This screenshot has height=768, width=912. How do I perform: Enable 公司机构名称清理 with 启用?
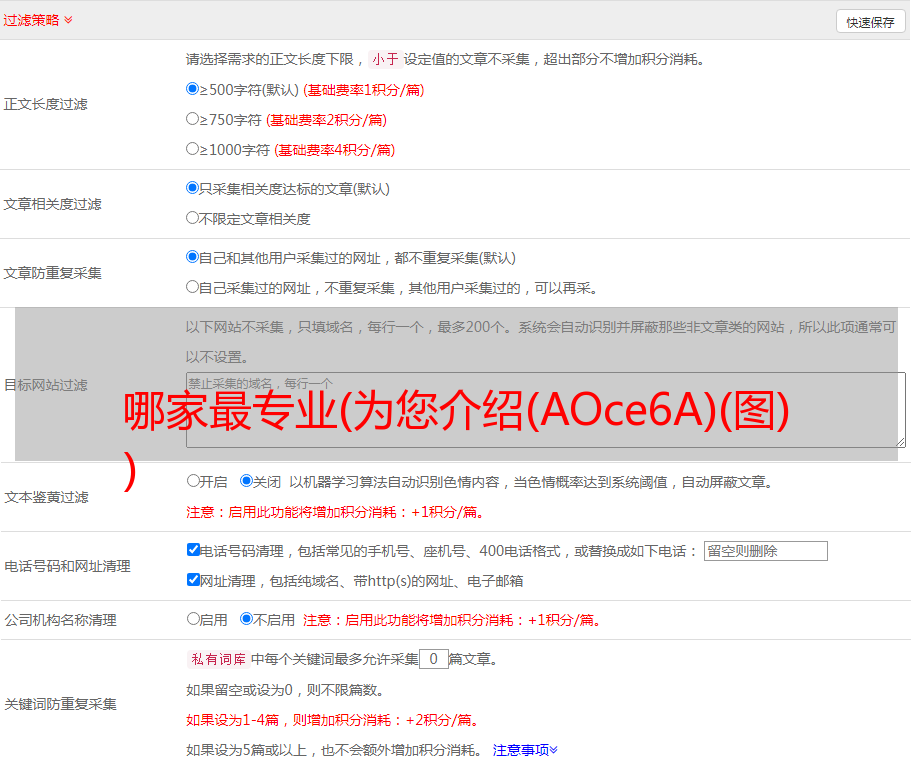(x=193, y=619)
